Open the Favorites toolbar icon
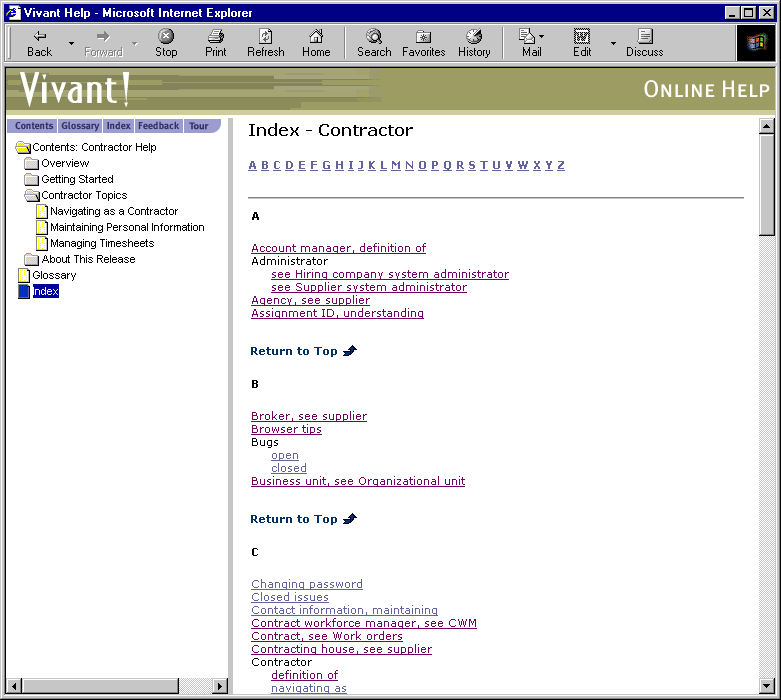This screenshot has height=700, width=781. tap(423, 43)
